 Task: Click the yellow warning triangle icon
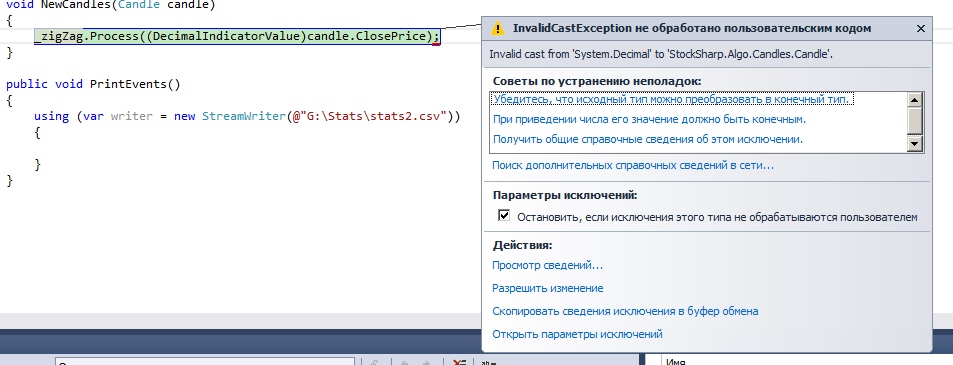[x=498, y=27]
